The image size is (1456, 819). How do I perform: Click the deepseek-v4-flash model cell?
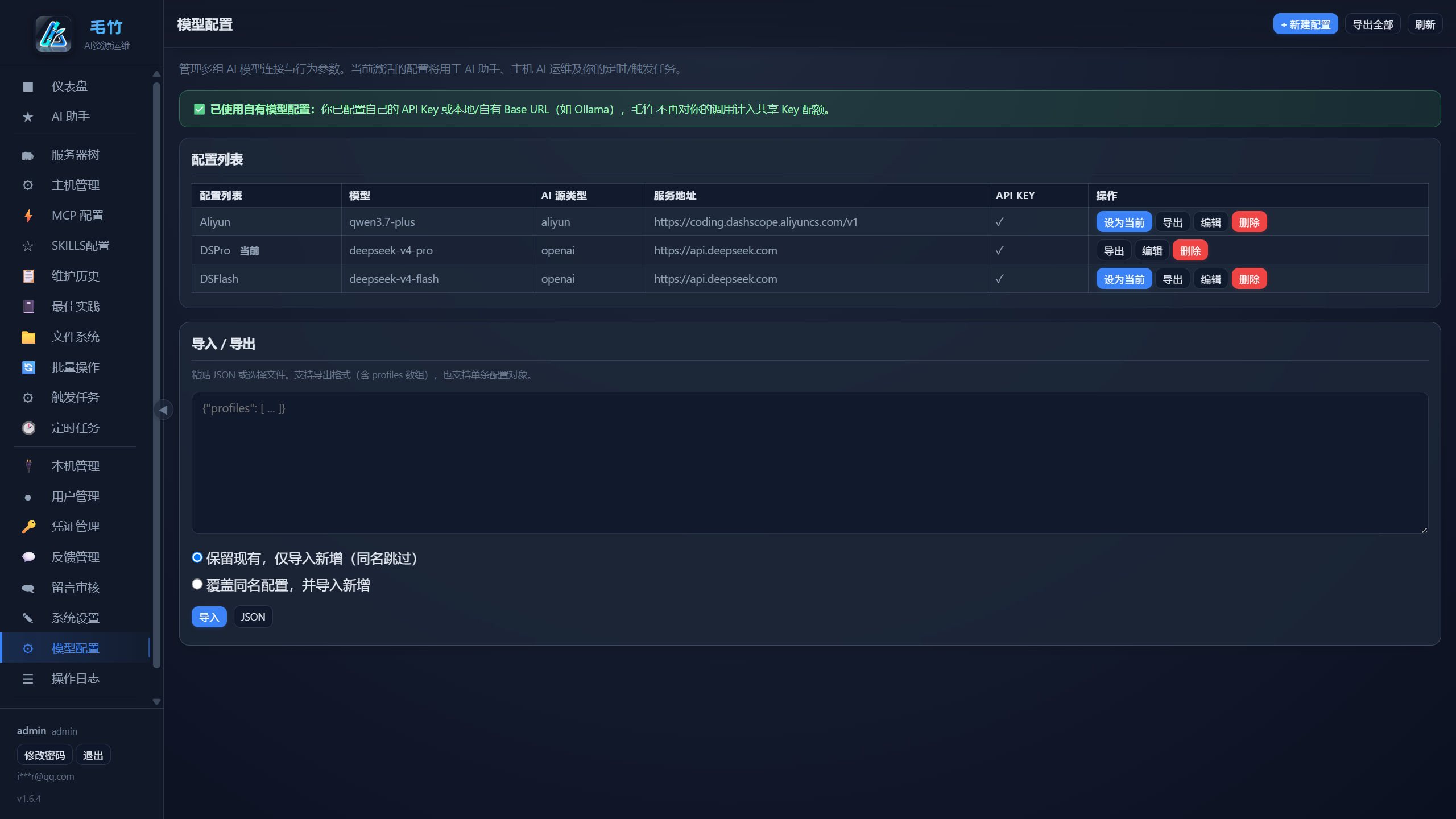tap(437, 279)
